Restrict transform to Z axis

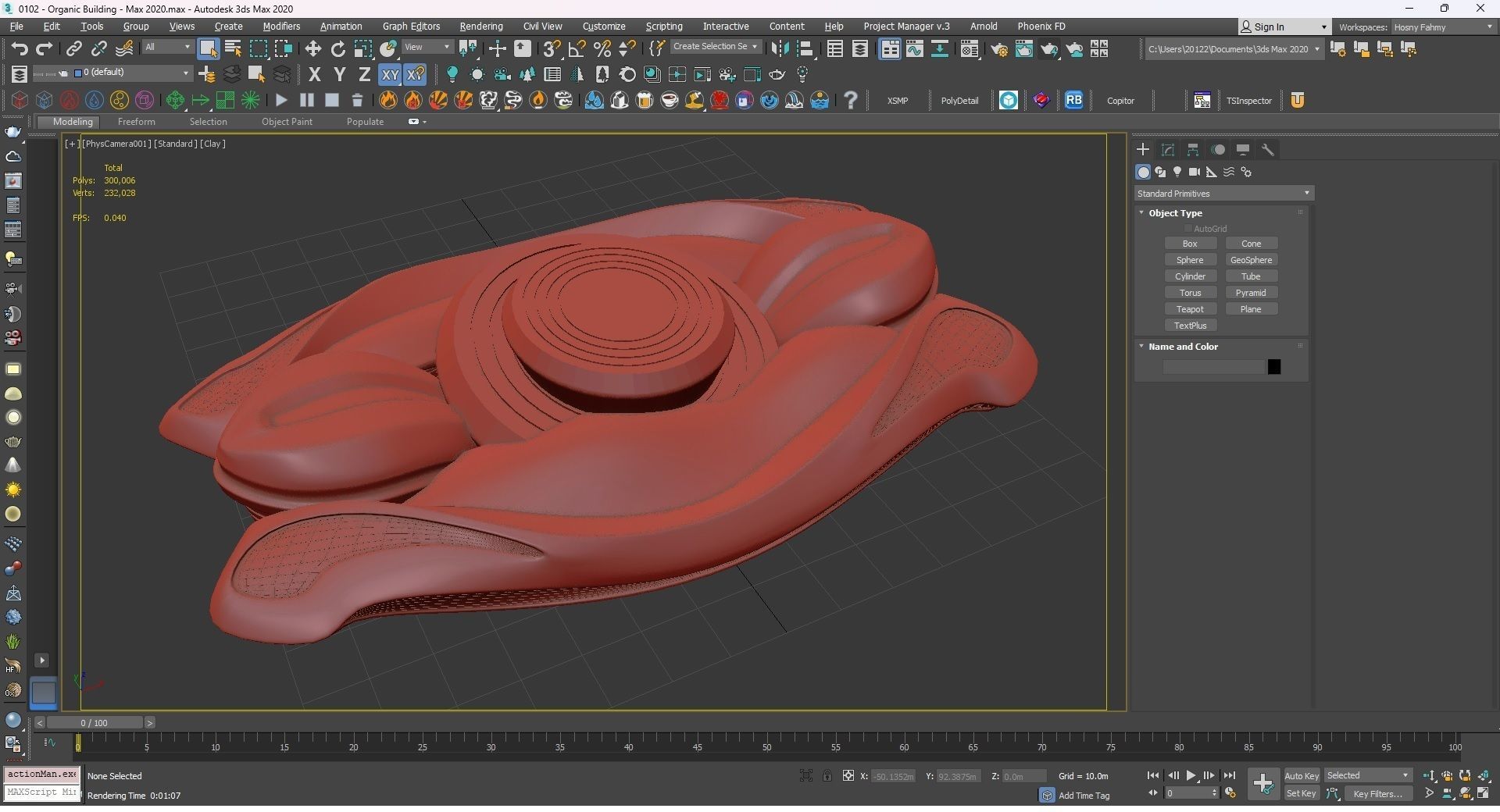[x=364, y=74]
